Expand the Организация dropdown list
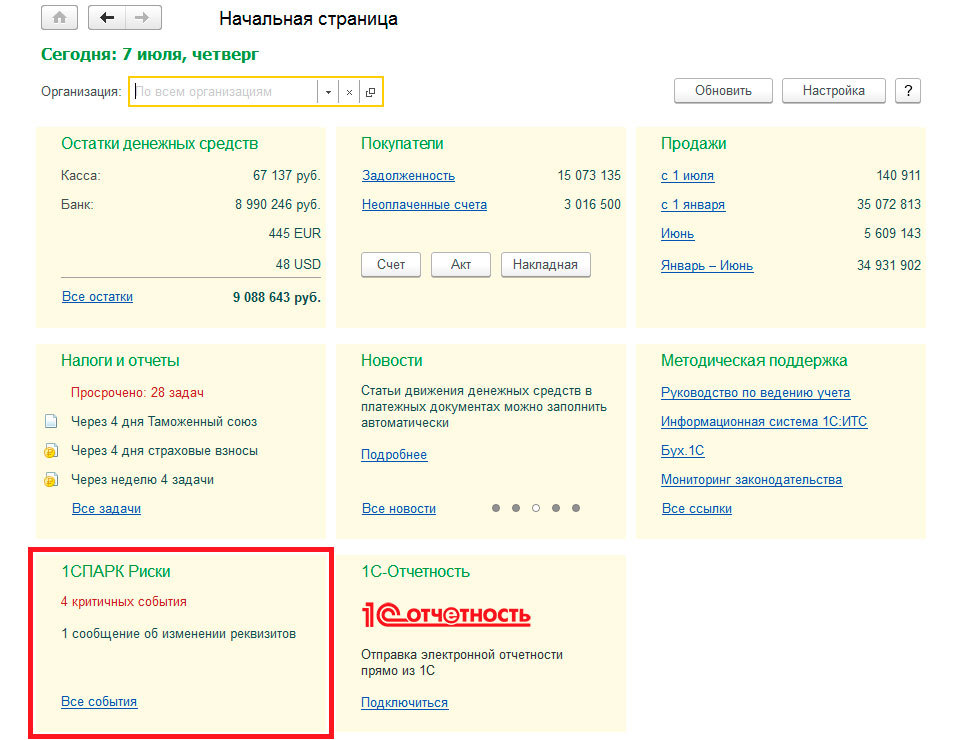This screenshot has height=740, width=960. click(x=327, y=92)
